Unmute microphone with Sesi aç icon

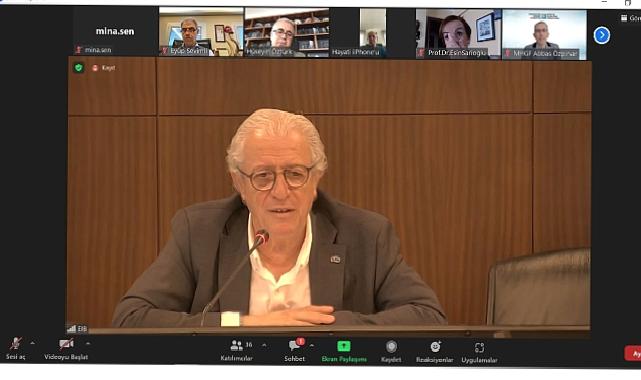point(16,349)
